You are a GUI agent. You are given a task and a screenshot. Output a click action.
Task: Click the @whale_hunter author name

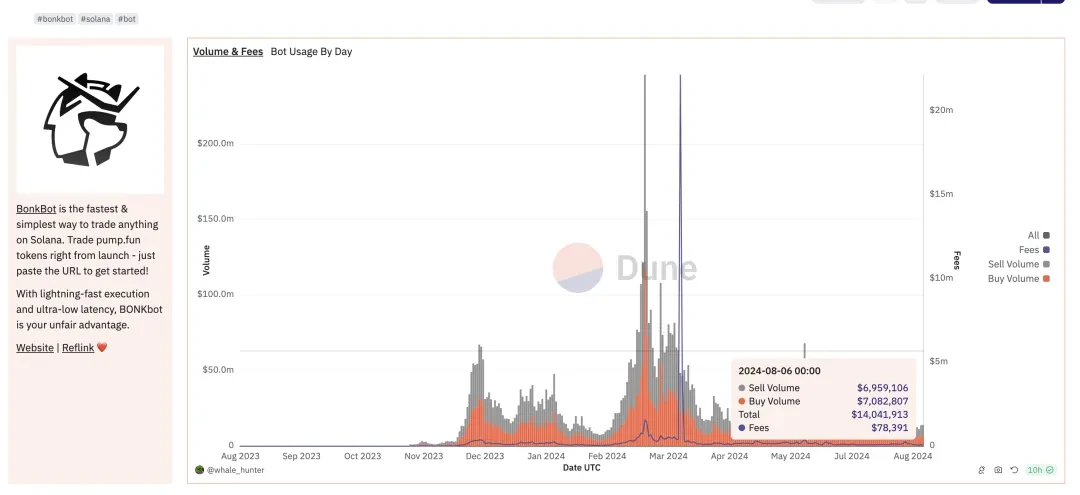tap(236, 470)
